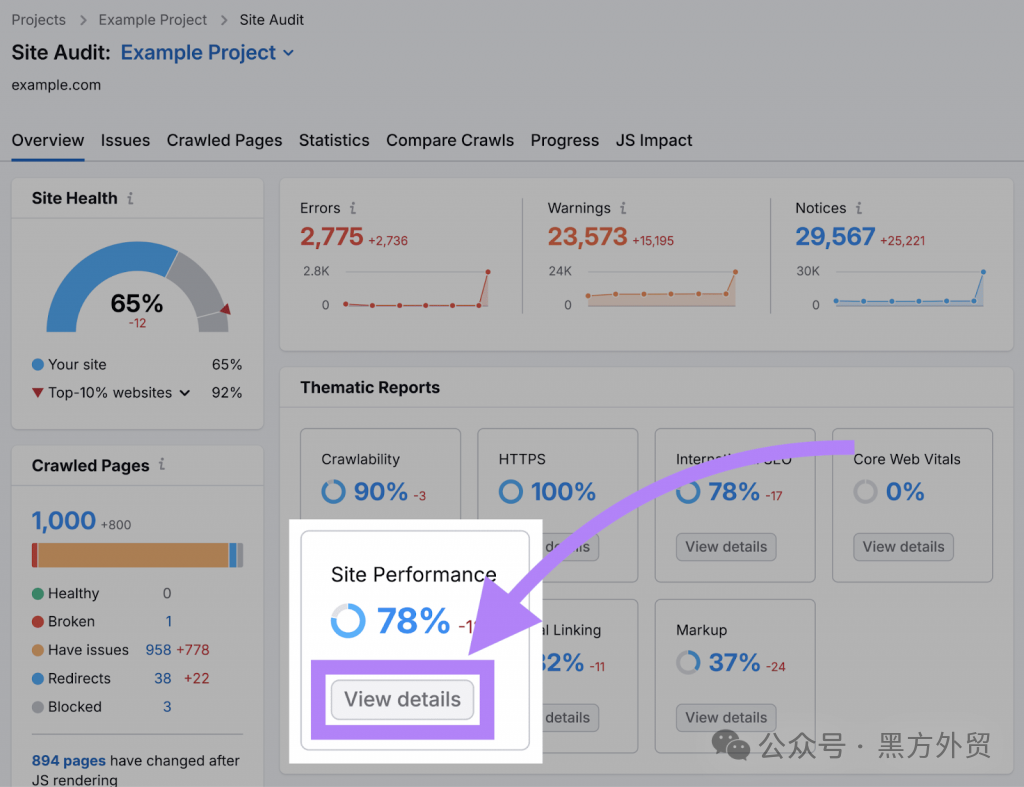Screen dimensions: 1024x787
Task: Select the Errors count 2,775
Action: click(x=331, y=236)
